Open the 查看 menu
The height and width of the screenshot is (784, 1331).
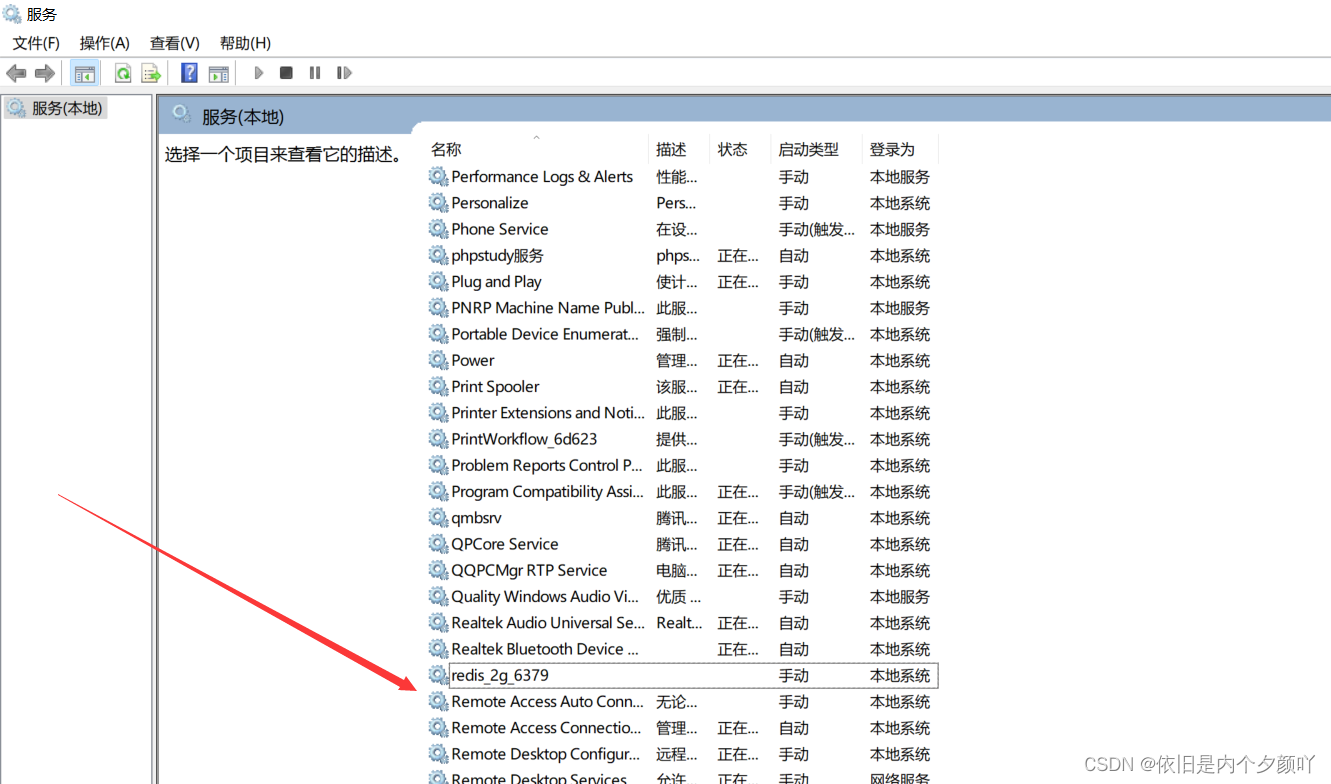174,43
